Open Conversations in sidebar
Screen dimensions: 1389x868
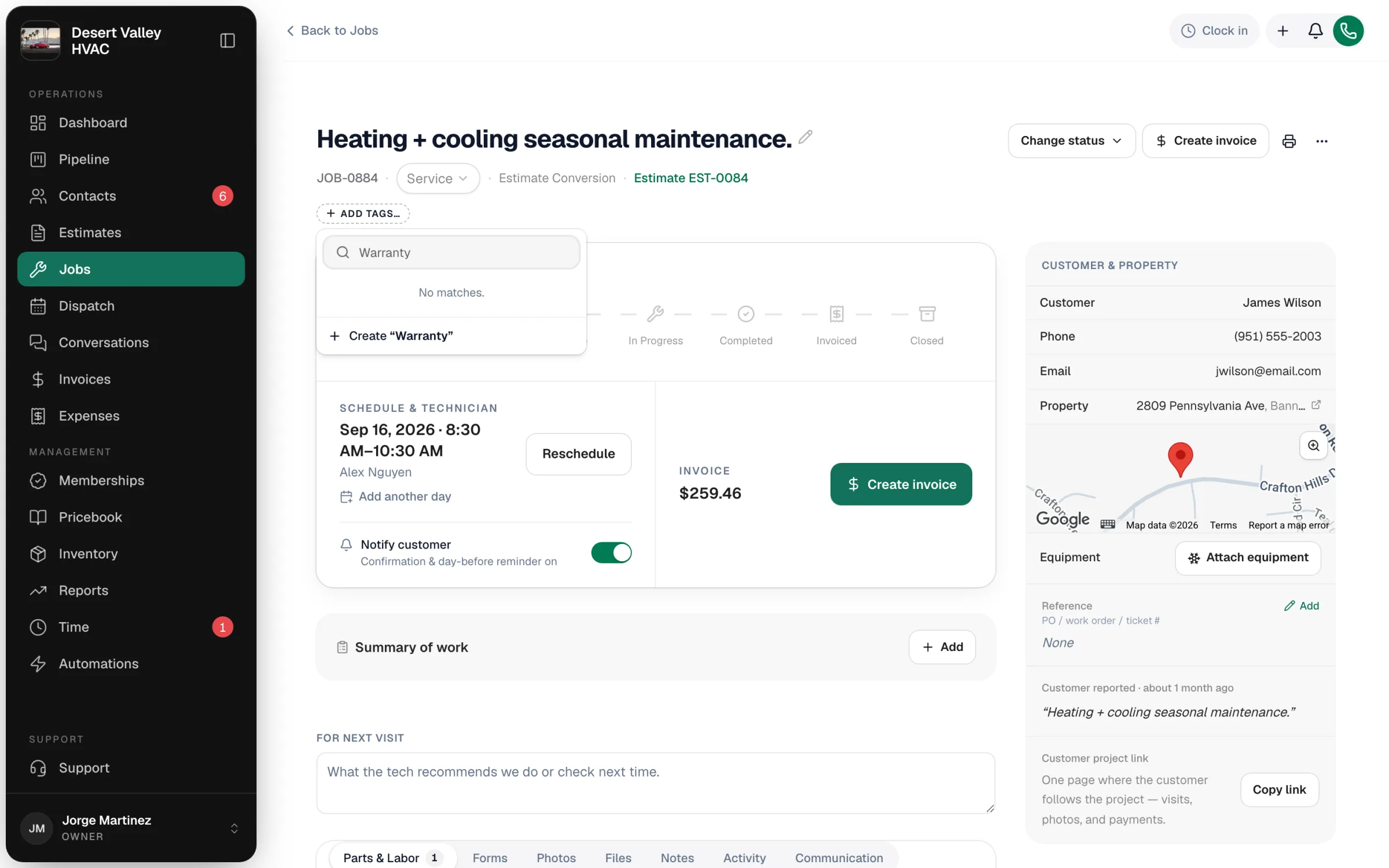(131, 343)
